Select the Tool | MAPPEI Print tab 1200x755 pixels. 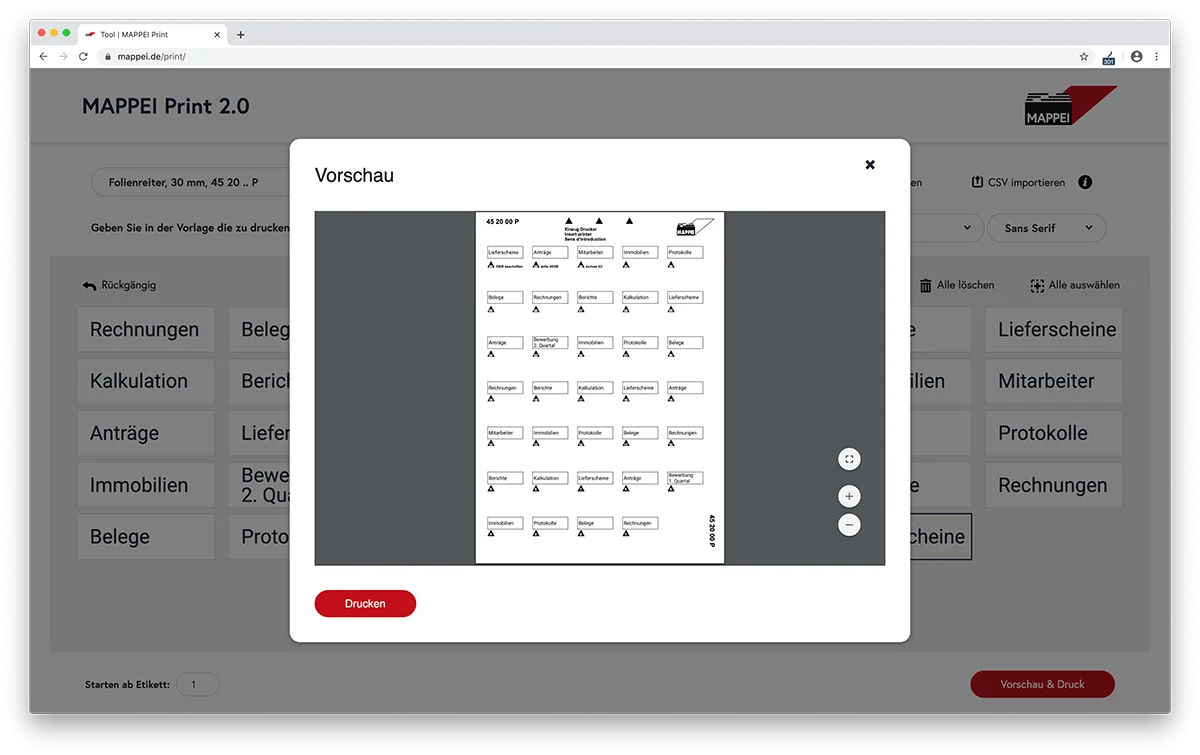coord(152,35)
